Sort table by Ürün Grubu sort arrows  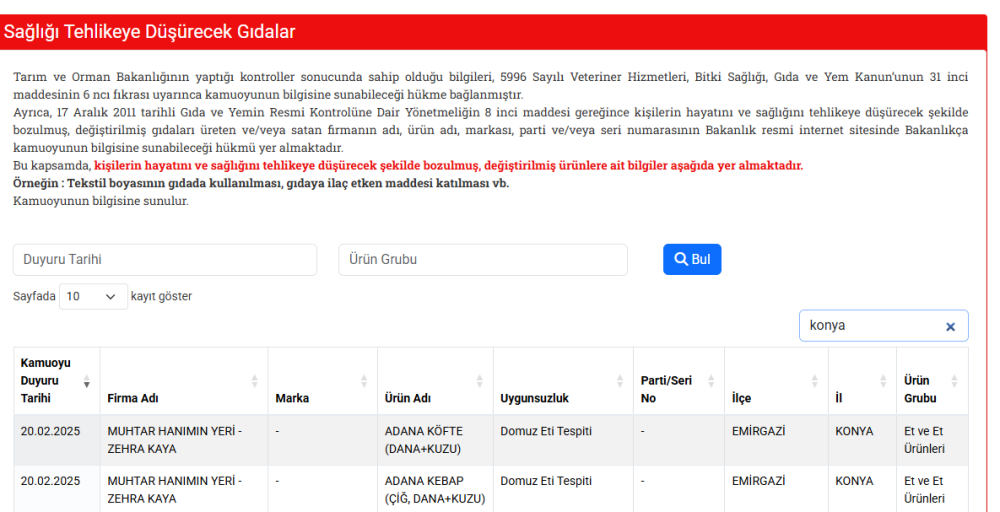(x=954, y=381)
